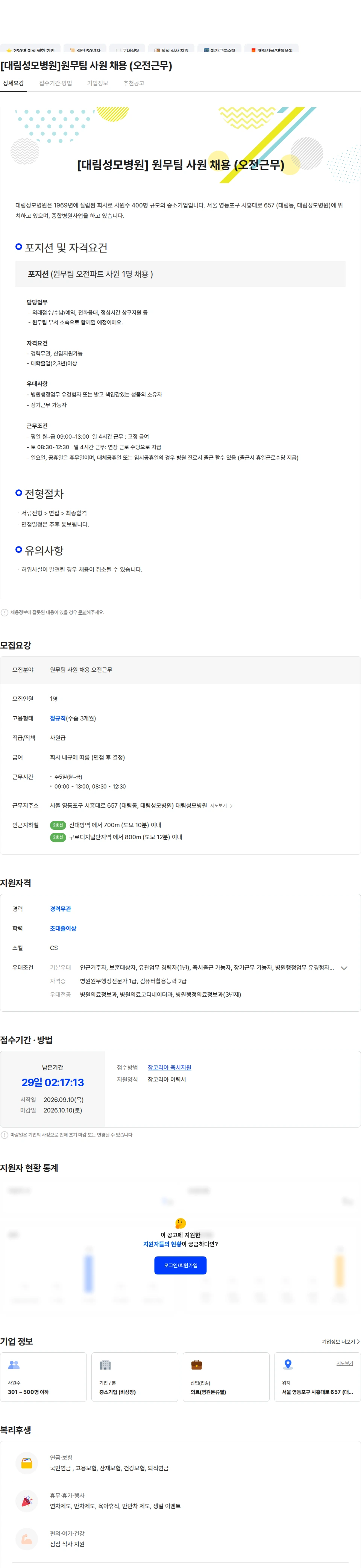Click the text 회사 내규에 따름 (면접 후 결정)
This screenshot has height=1568, width=361.
(x=87, y=757)
